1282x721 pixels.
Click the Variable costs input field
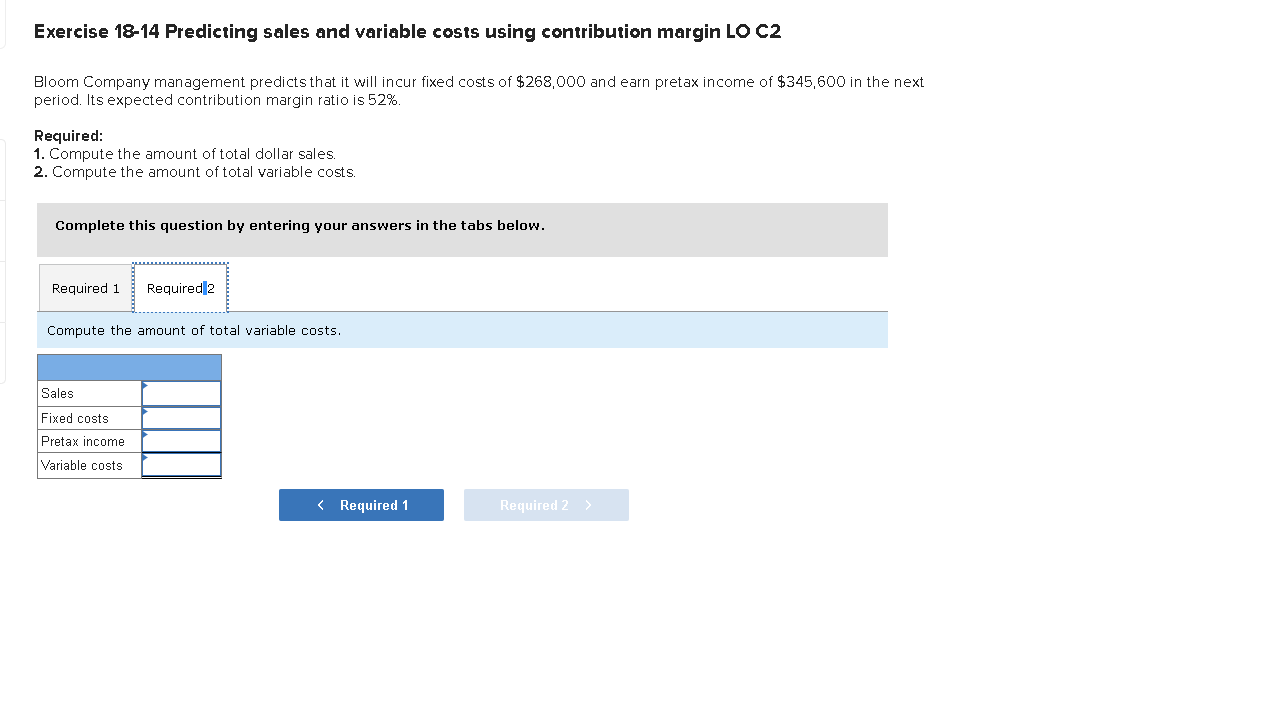[185, 464]
